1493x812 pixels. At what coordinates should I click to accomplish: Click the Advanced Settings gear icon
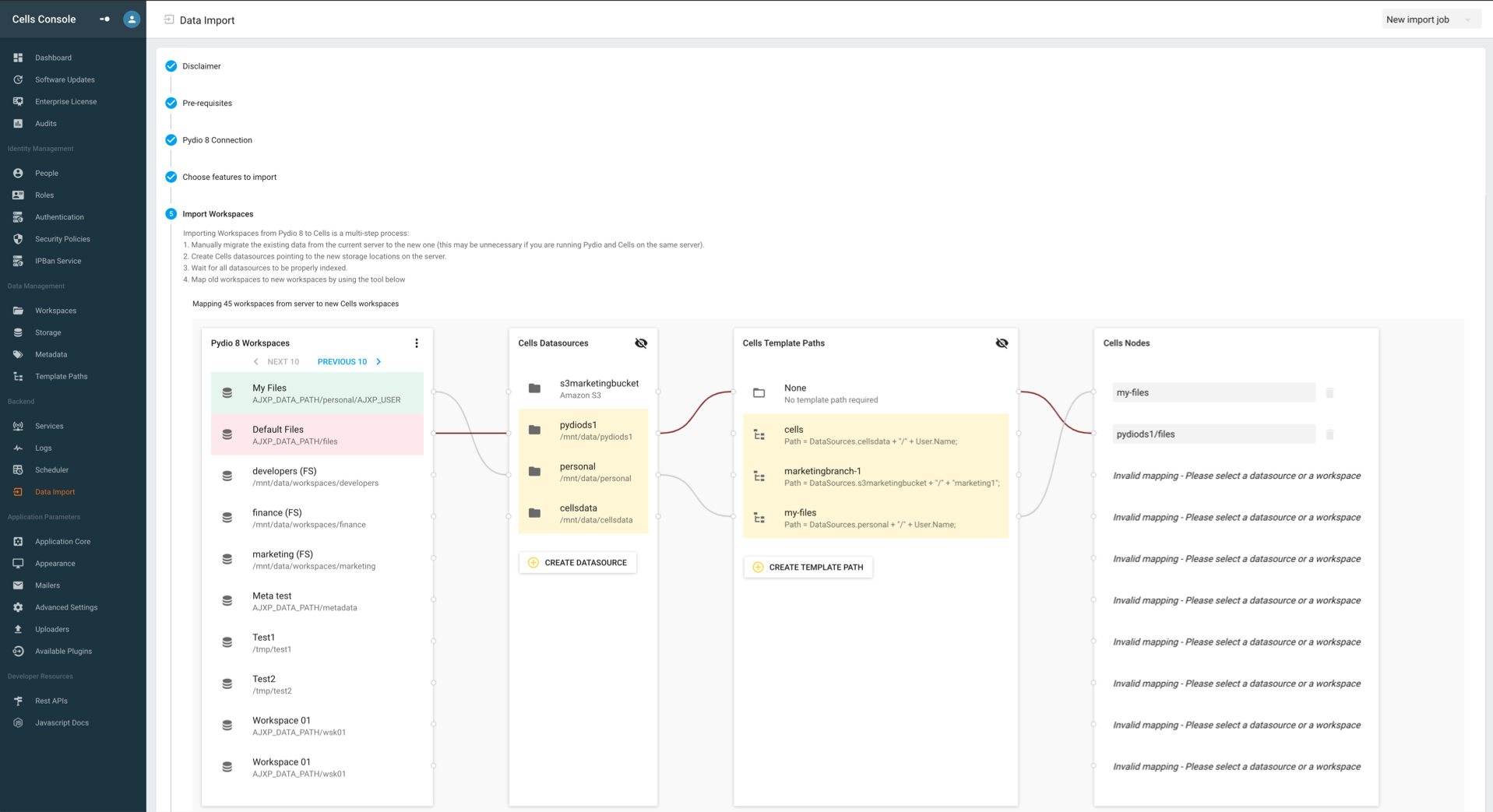pos(18,607)
